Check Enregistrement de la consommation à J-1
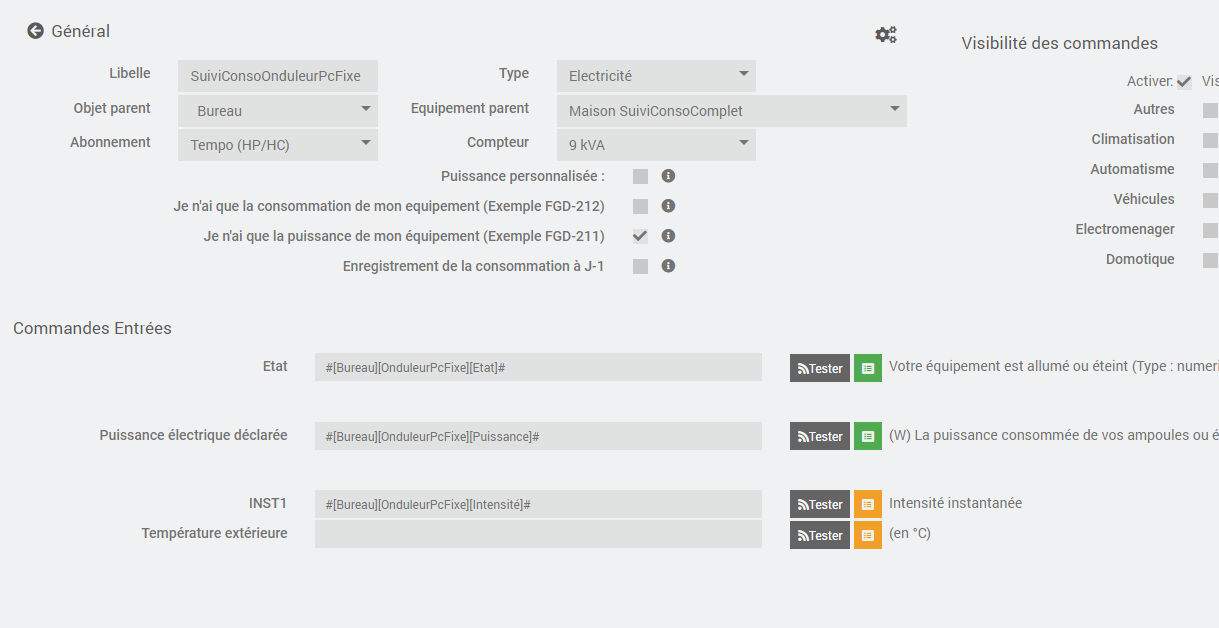This screenshot has width=1219, height=628. (640, 267)
